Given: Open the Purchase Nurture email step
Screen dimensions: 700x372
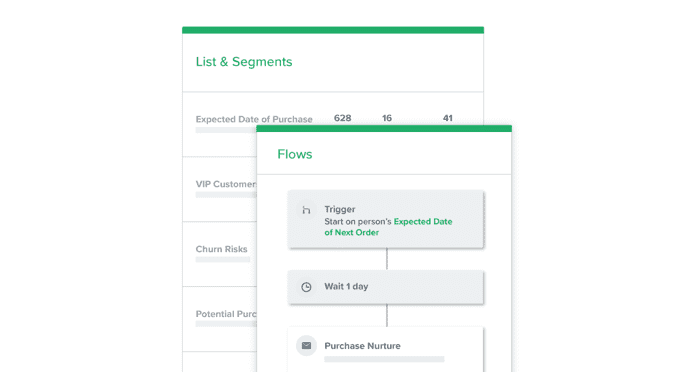Looking at the screenshot, I should [386, 349].
